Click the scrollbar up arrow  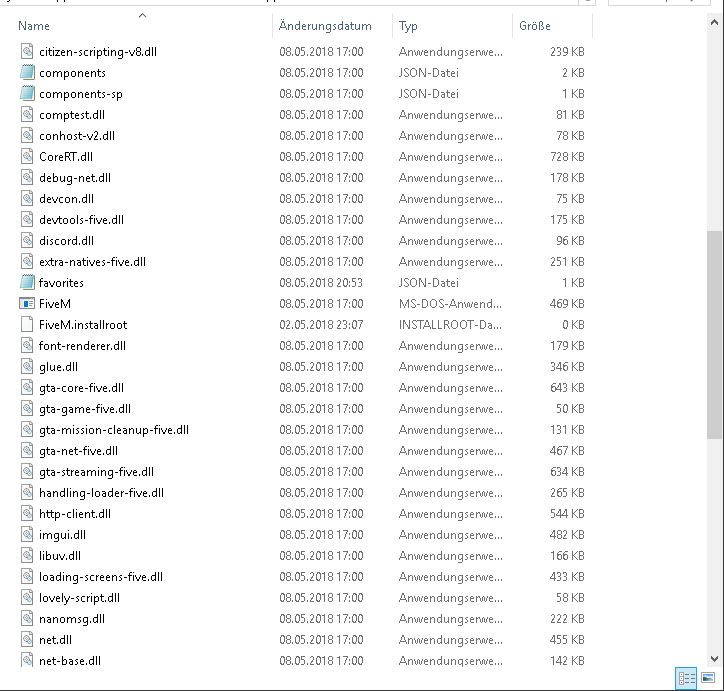click(714, 22)
